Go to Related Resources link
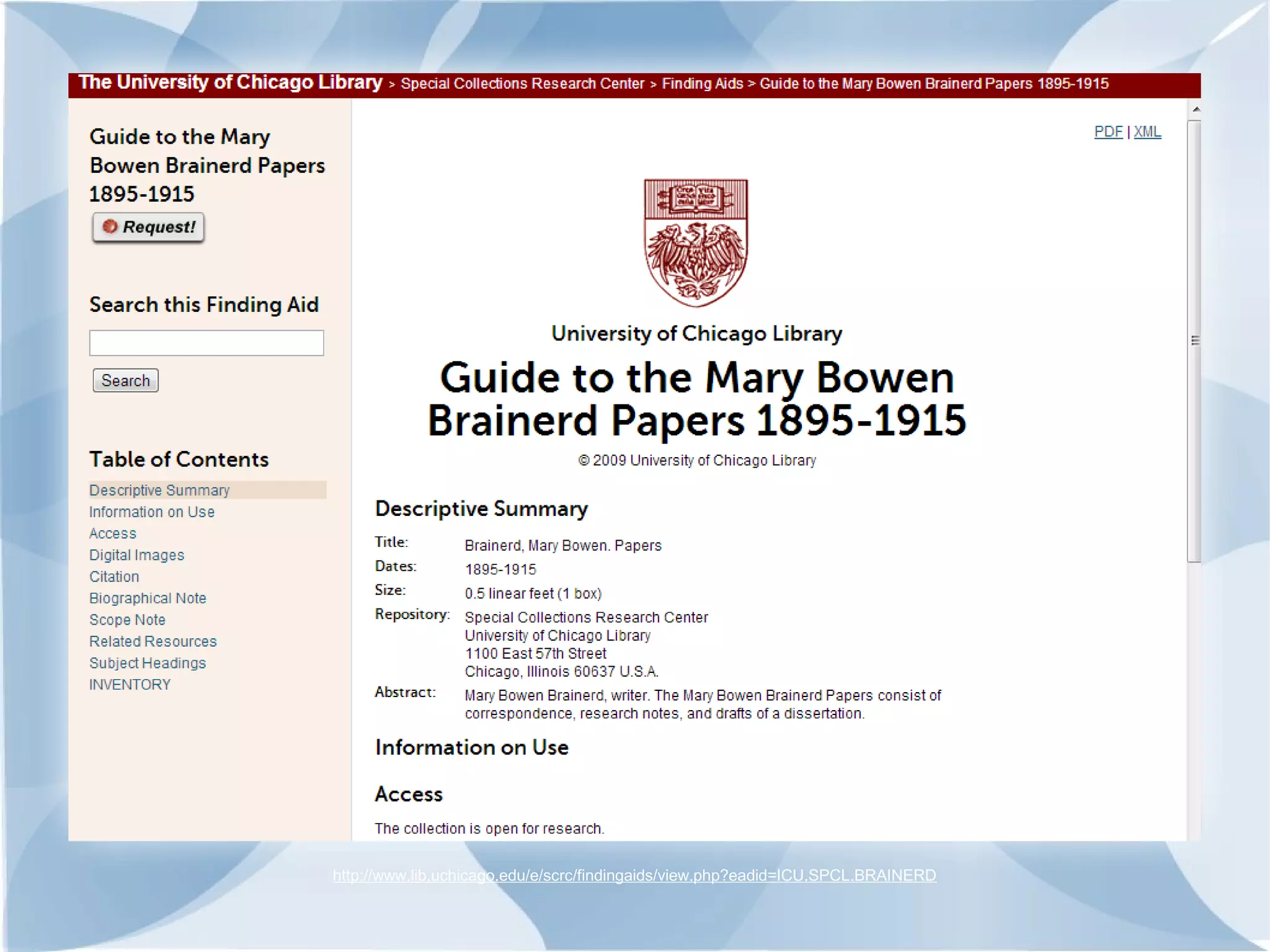This screenshot has height=952, width=1270. tap(153, 641)
